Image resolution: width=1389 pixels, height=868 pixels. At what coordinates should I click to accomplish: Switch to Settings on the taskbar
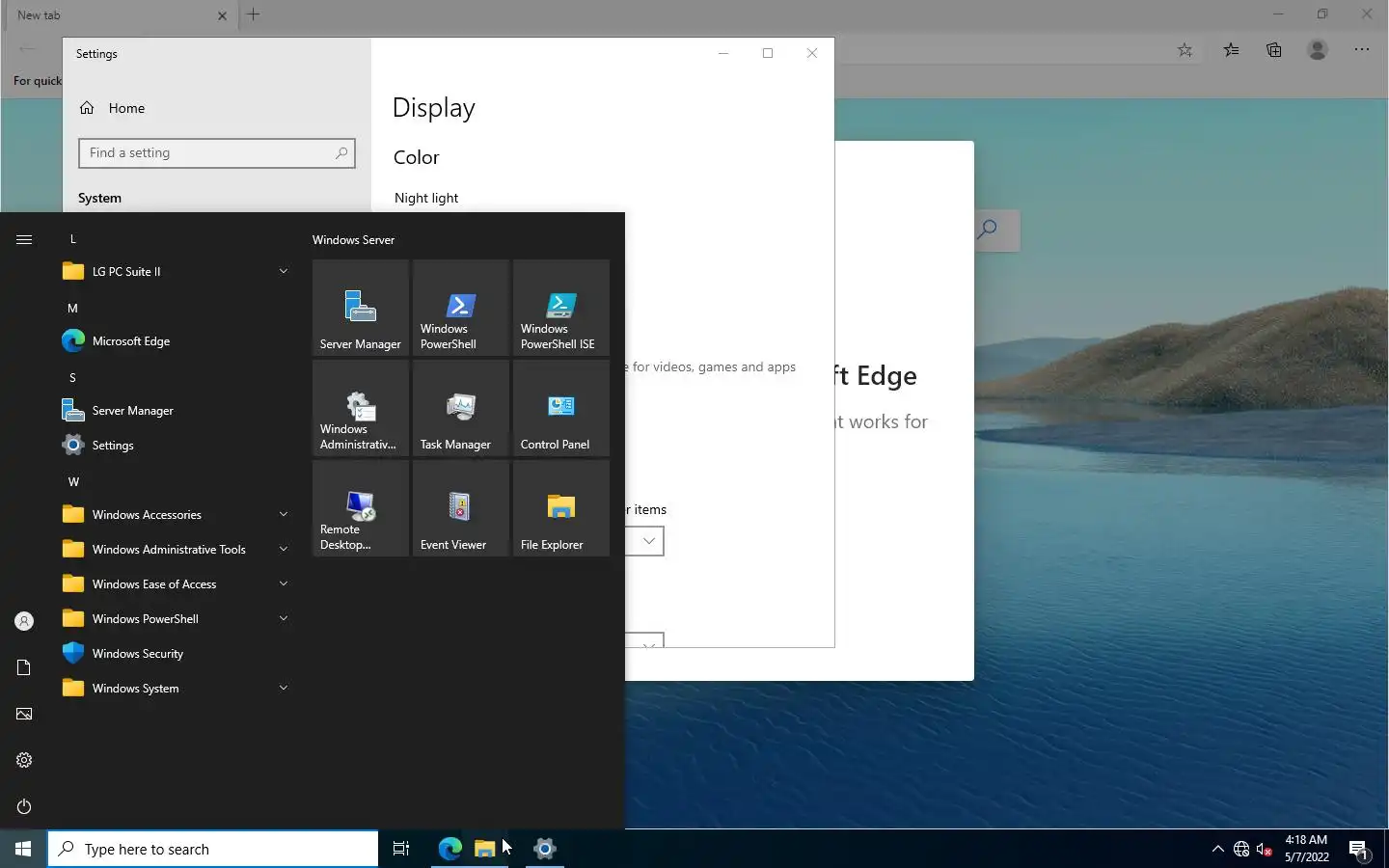(545, 849)
